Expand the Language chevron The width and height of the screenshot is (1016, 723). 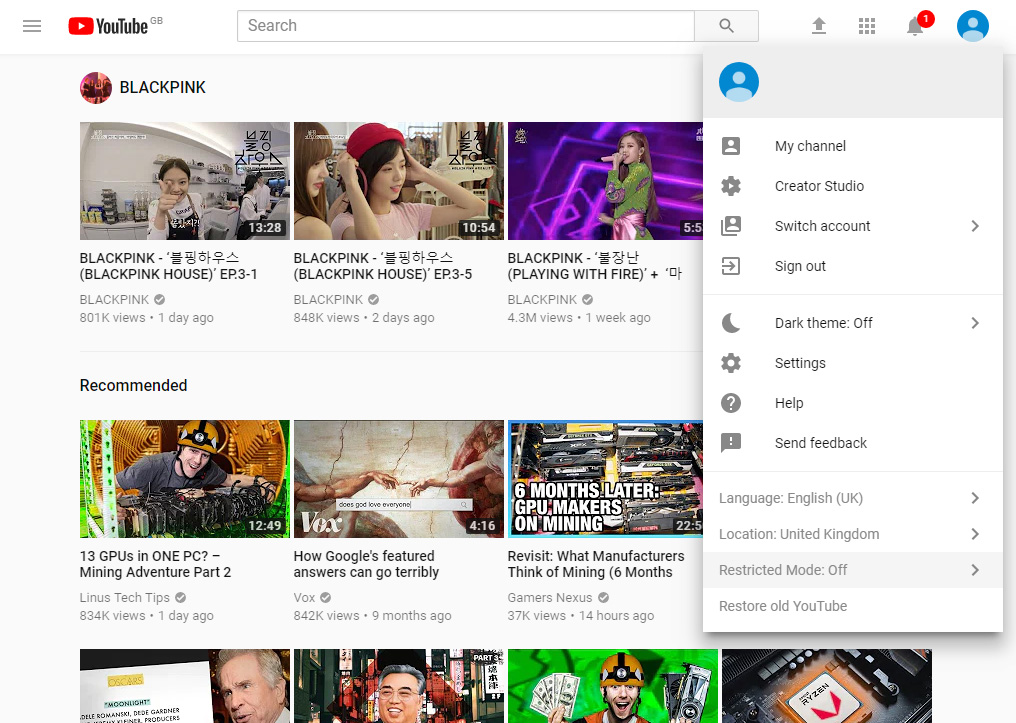(x=975, y=498)
